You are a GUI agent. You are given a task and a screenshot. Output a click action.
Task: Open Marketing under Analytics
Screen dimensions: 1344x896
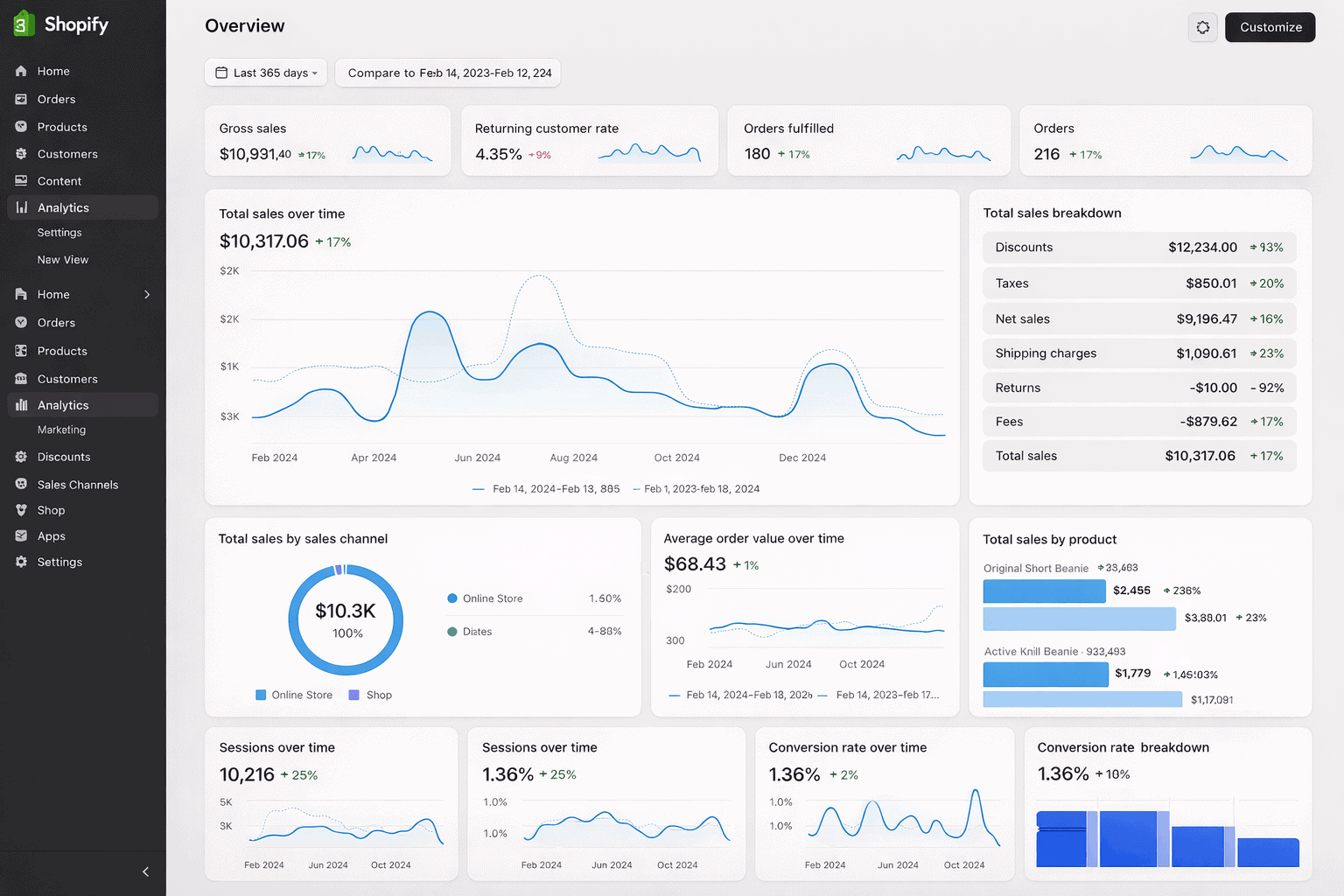pos(61,430)
